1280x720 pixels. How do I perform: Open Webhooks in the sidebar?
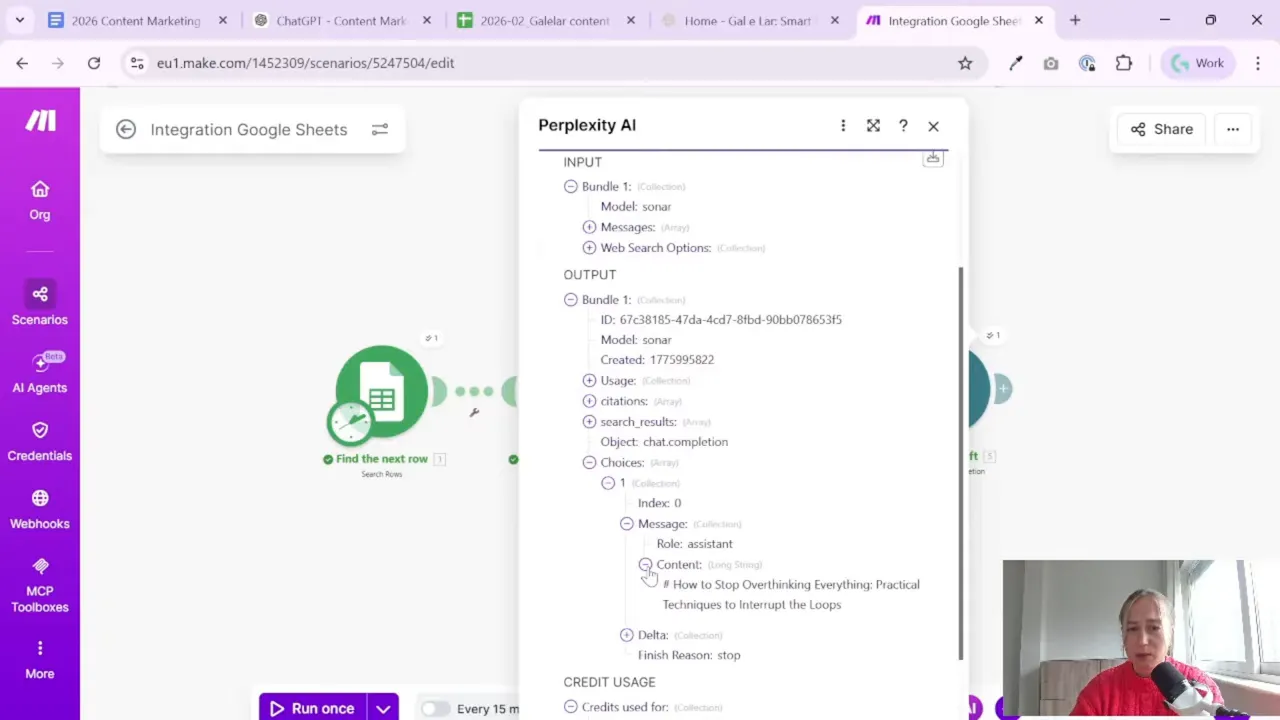pyautogui.click(x=40, y=509)
